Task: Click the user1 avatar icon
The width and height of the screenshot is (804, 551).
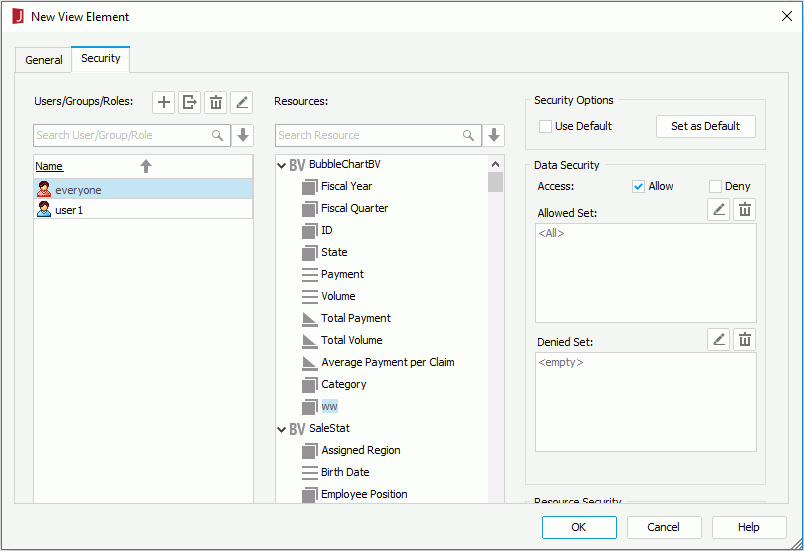Action: pyautogui.click(x=44, y=209)
